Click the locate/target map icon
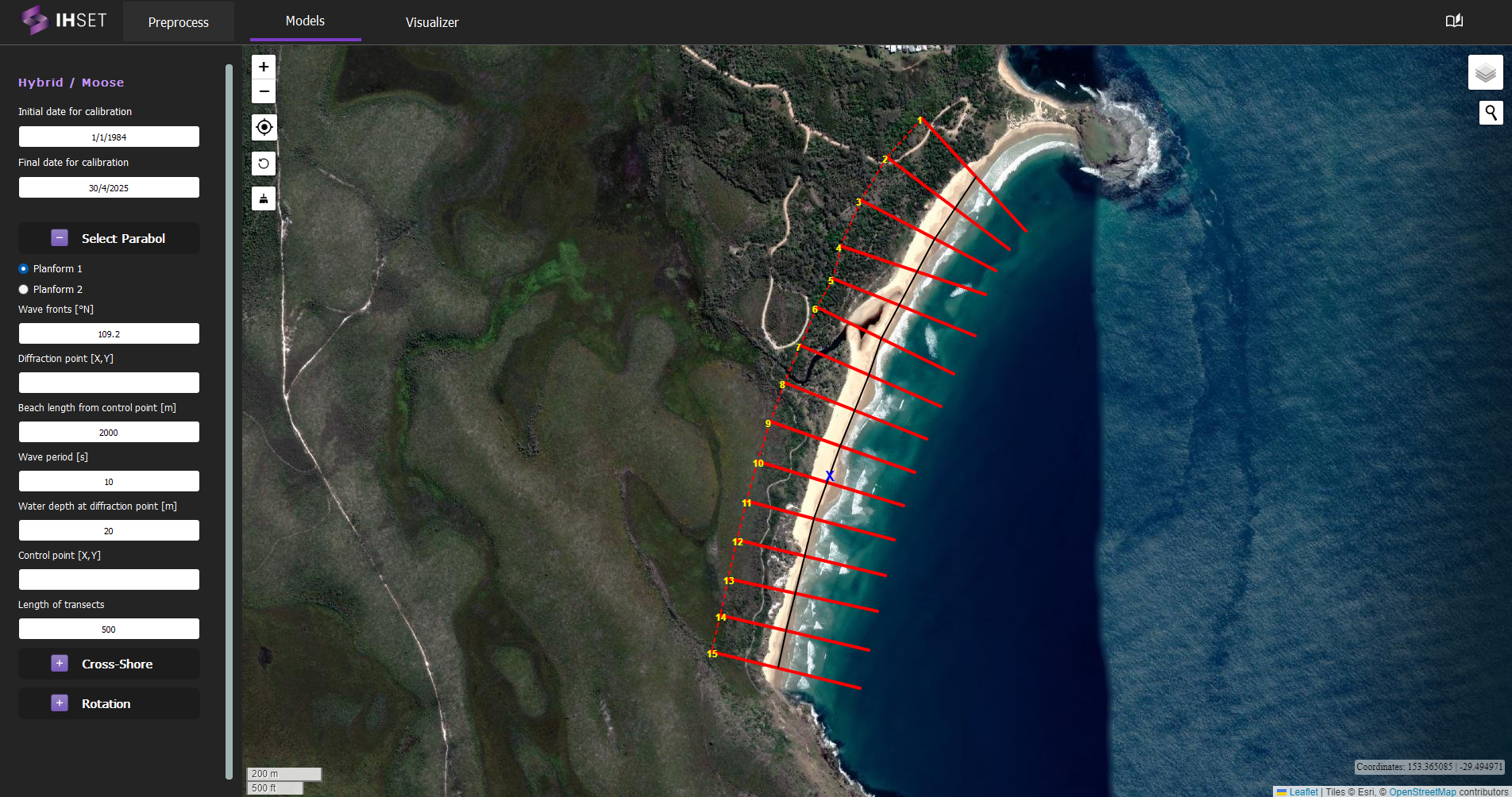The height and width of the screenshot is (797, 1512). click(264, 127)
